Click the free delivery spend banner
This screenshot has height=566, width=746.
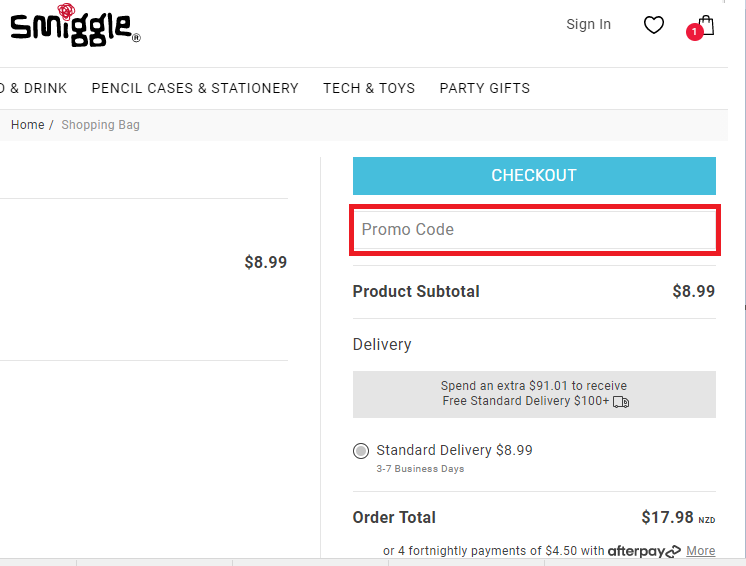[534, 394]
